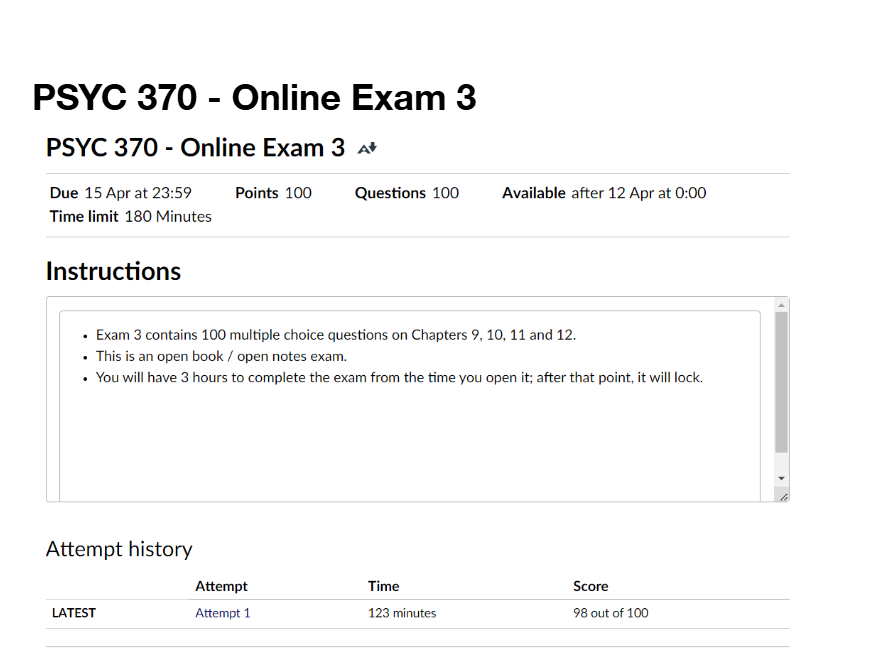The height and width of the screenshot is (648, 888).
Task: Click the 'Time' column header
Action: pyautogui.click(x=383, y=586)
